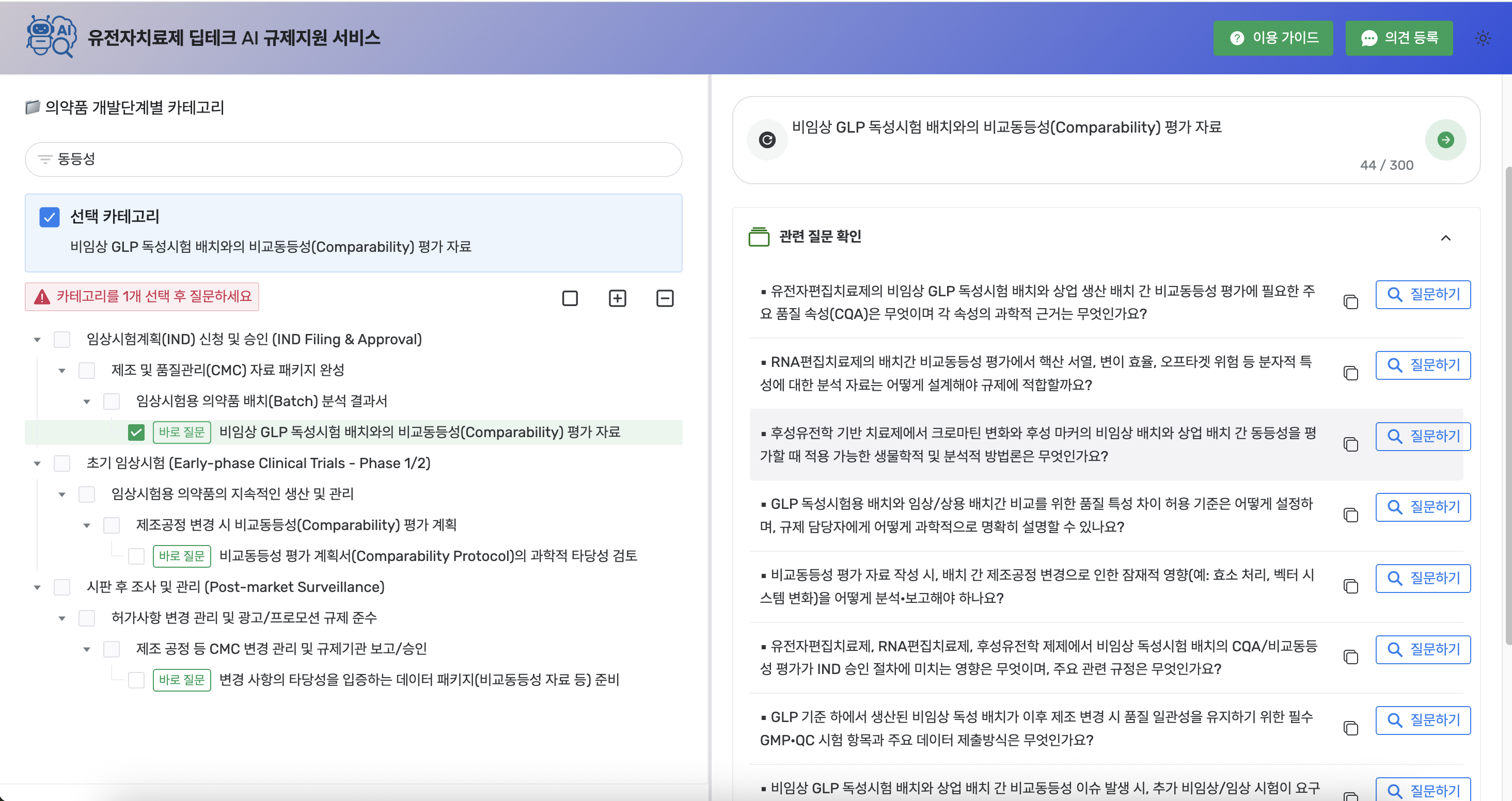Expand all tree nodes with the plus-square icon
1512x801 pixels.
[617, 298]
